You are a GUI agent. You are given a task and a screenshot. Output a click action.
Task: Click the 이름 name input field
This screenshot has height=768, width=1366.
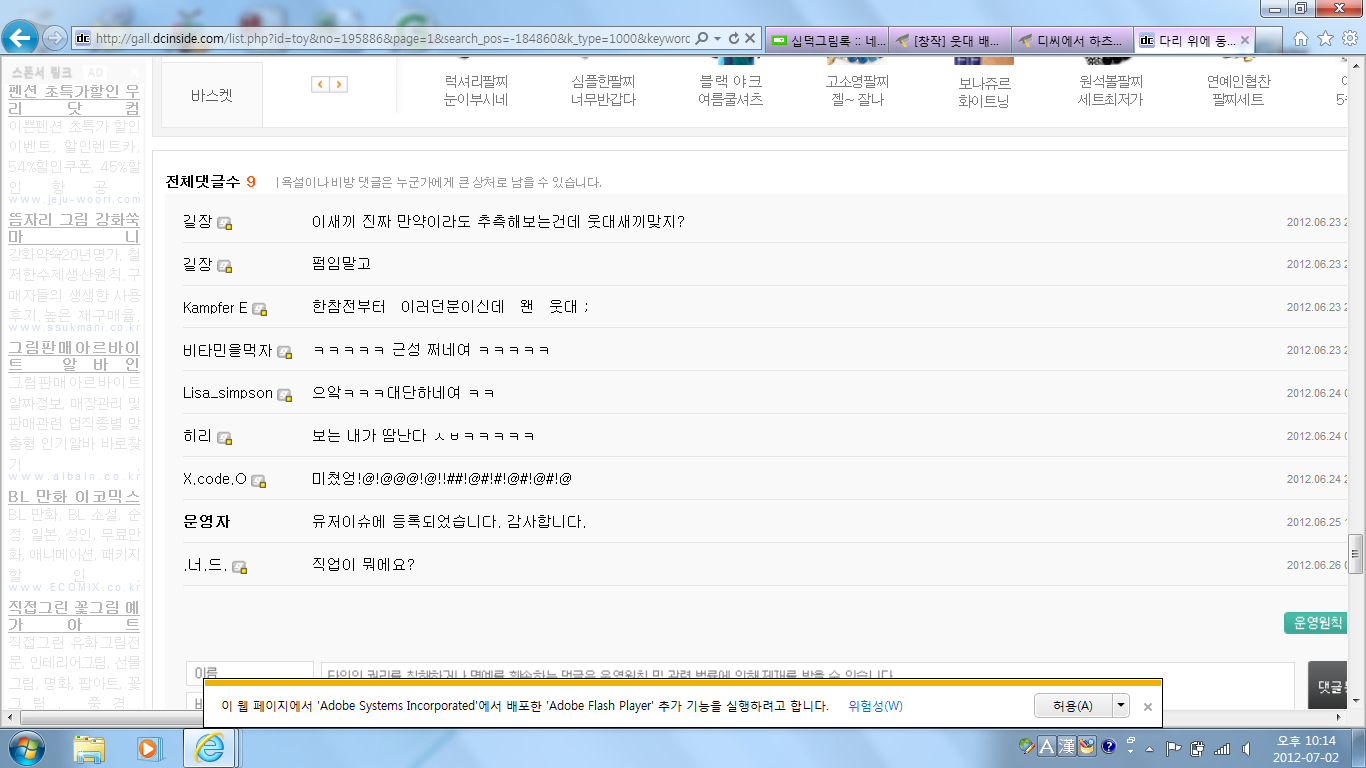pyautogui.click(x=250, y=673)
